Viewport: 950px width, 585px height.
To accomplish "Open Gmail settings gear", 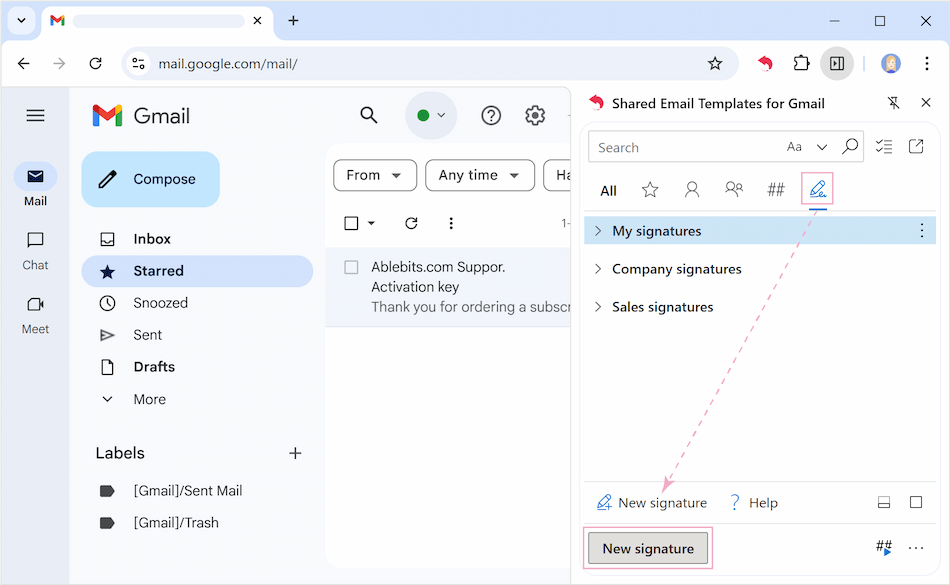I will [x=535, y=115].
